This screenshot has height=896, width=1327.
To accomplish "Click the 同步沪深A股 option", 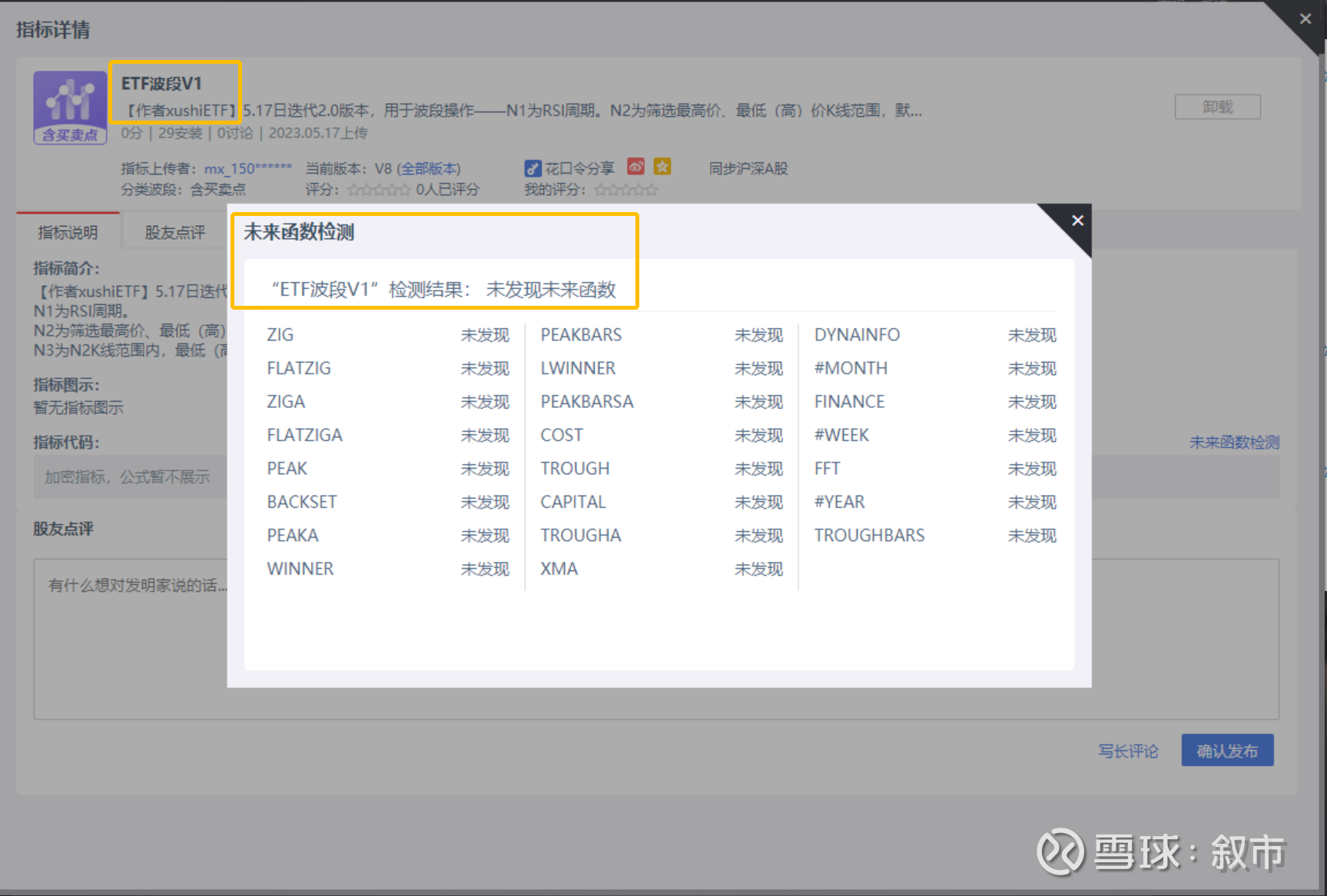I will coord(748,168).
